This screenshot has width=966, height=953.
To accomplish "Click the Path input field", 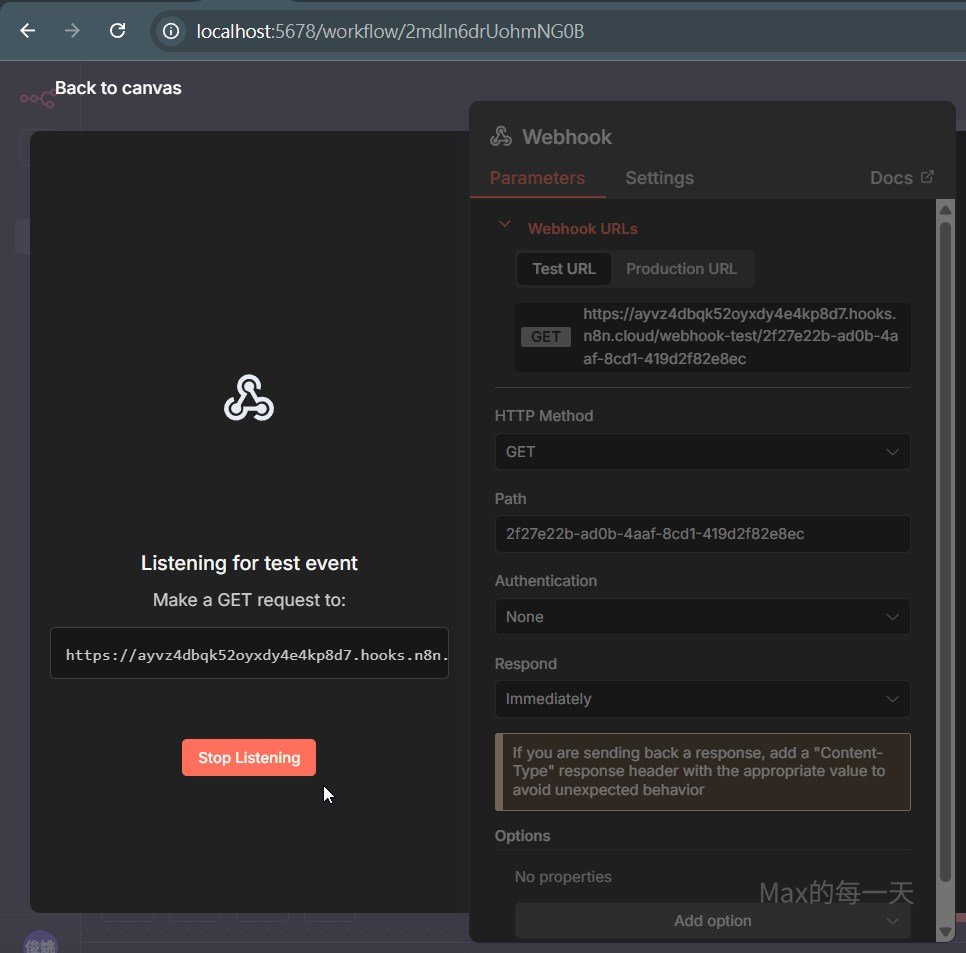I will [702, 534].
